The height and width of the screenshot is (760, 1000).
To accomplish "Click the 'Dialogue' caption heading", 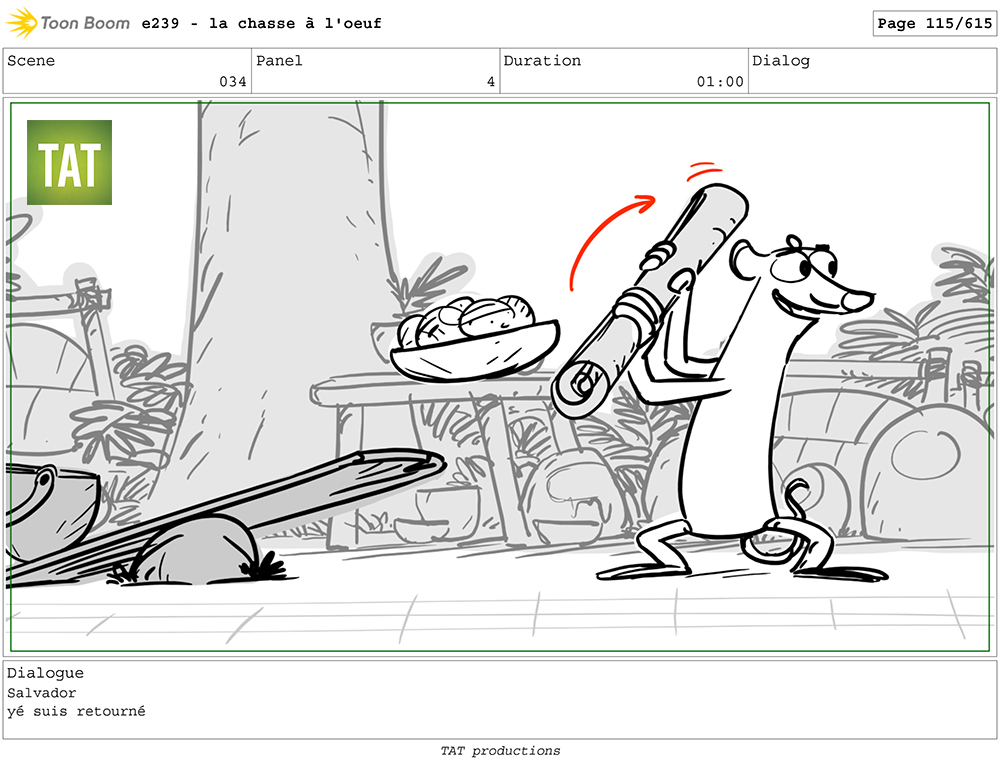I will (x=45, y=673).
